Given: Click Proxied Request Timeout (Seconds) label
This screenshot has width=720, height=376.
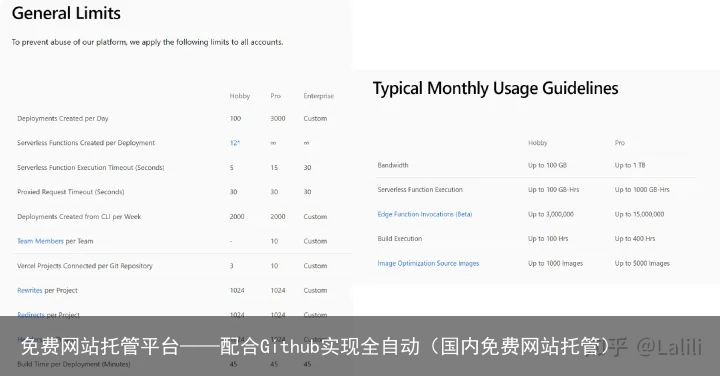Looking at the screenshot, I should 71,192.
